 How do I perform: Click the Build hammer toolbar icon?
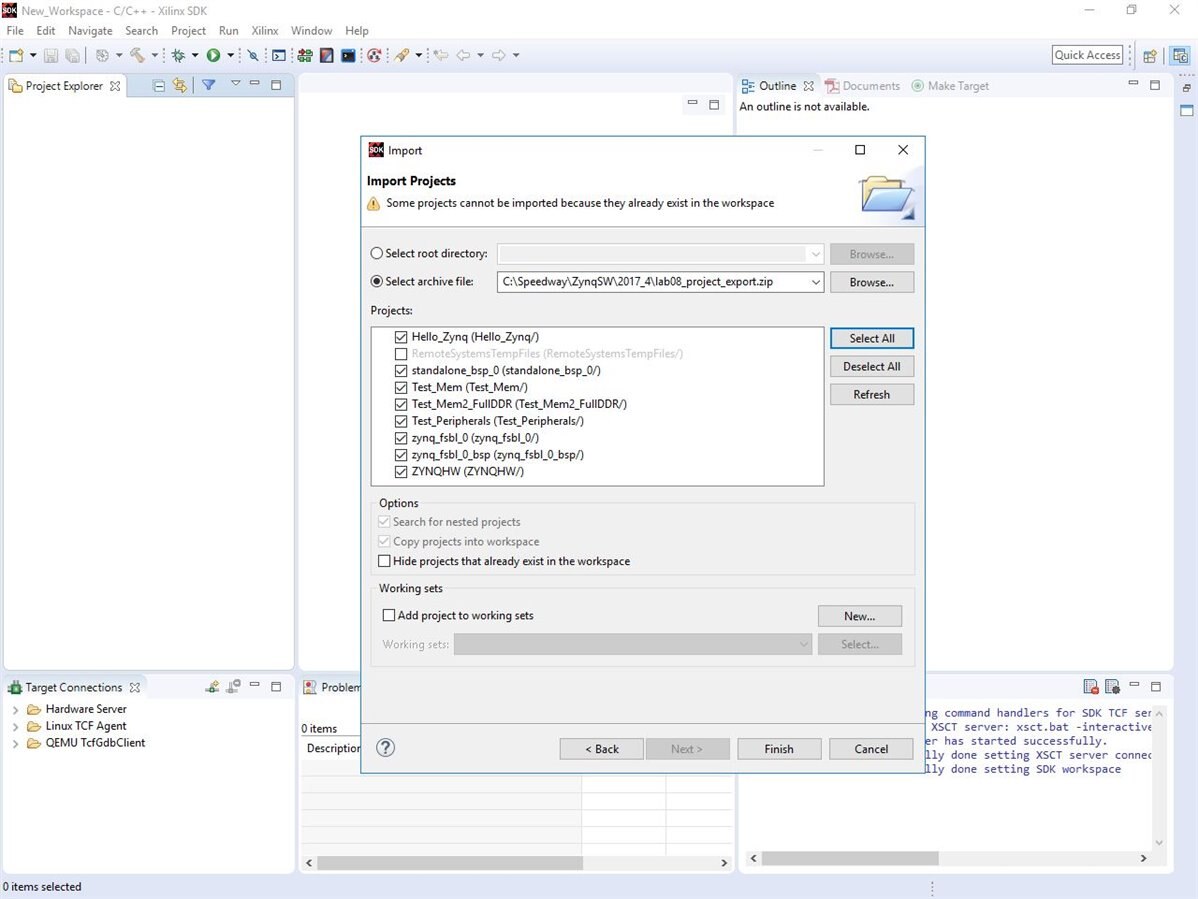click(x=138, y=55)
